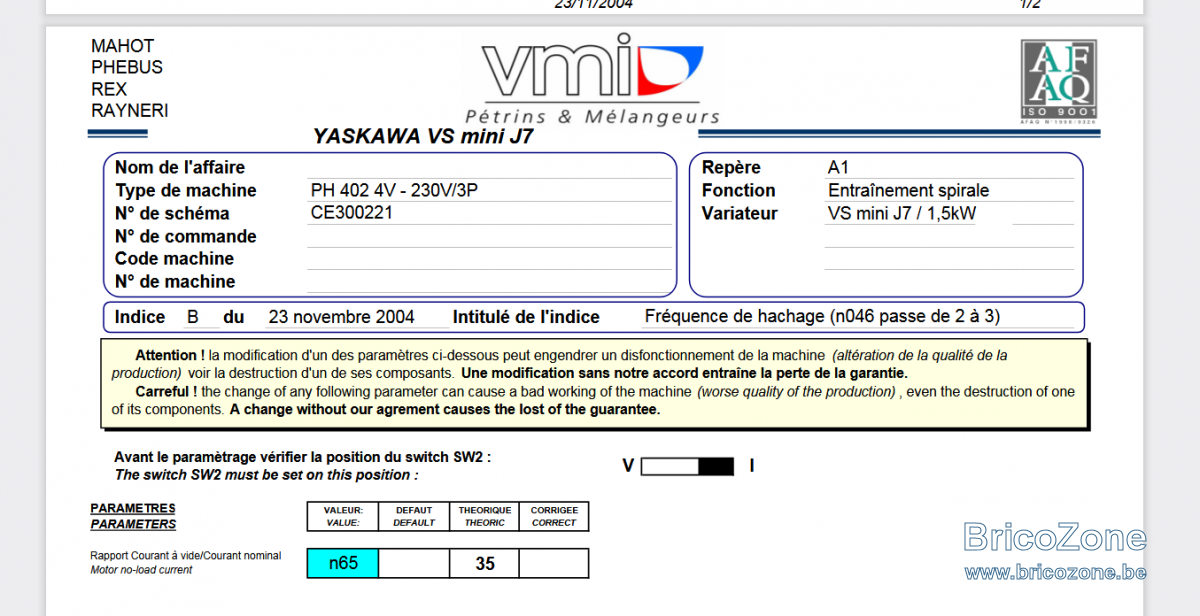Click "Avant le paramètrage vérifier la position" line
Viewport: 1200px width, 616px height.
click(x=302, y=457)
